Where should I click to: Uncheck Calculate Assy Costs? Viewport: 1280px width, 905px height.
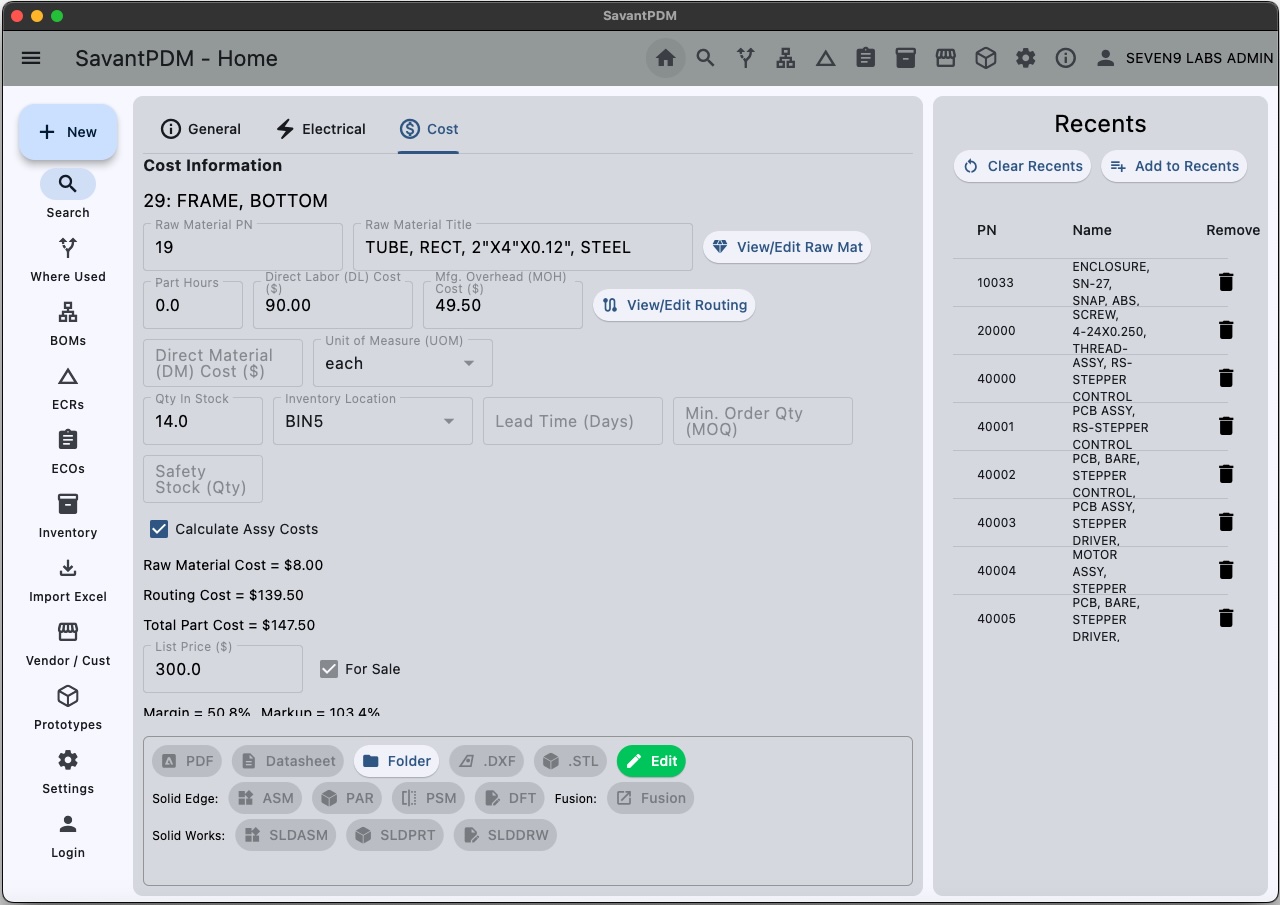tap(159, 529)
